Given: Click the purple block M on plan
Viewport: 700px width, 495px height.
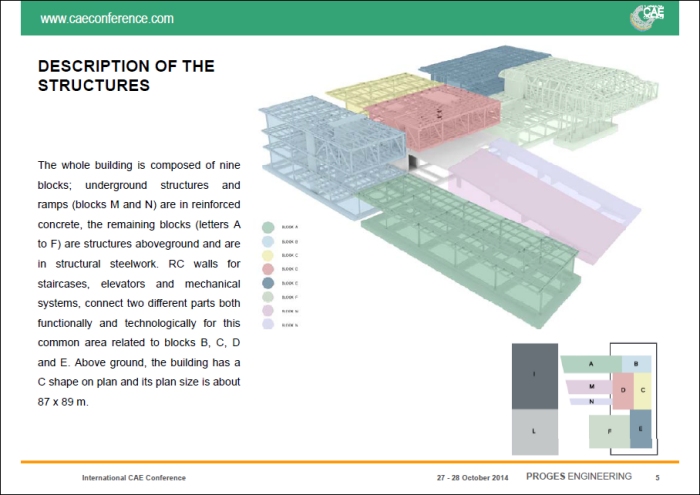Looking at the screenshot, I should point(592,386).
